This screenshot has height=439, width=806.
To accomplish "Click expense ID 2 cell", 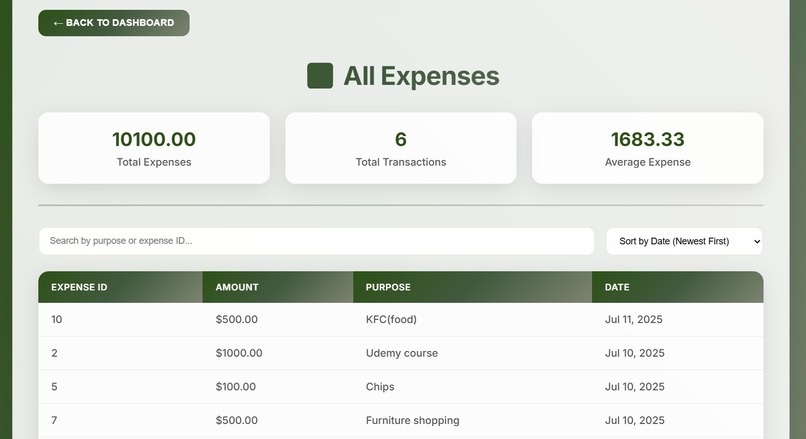I will [120, 353].
